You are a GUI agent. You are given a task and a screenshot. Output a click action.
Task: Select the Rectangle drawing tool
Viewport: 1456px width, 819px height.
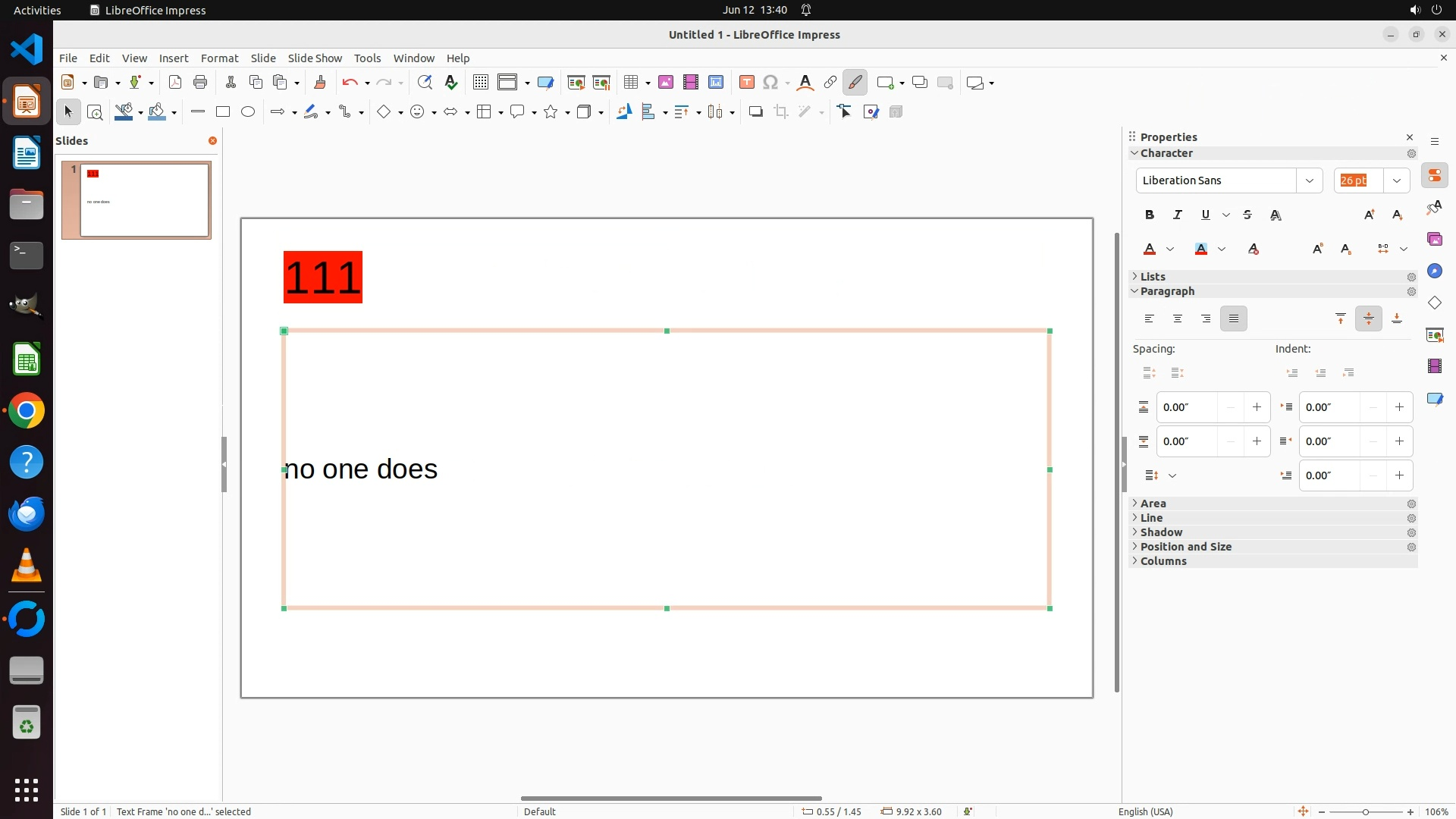pos(223,112)
